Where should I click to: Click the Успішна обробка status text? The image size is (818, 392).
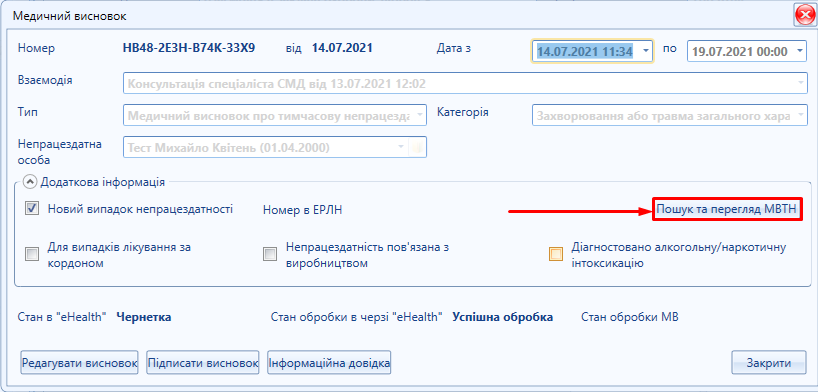502,317
